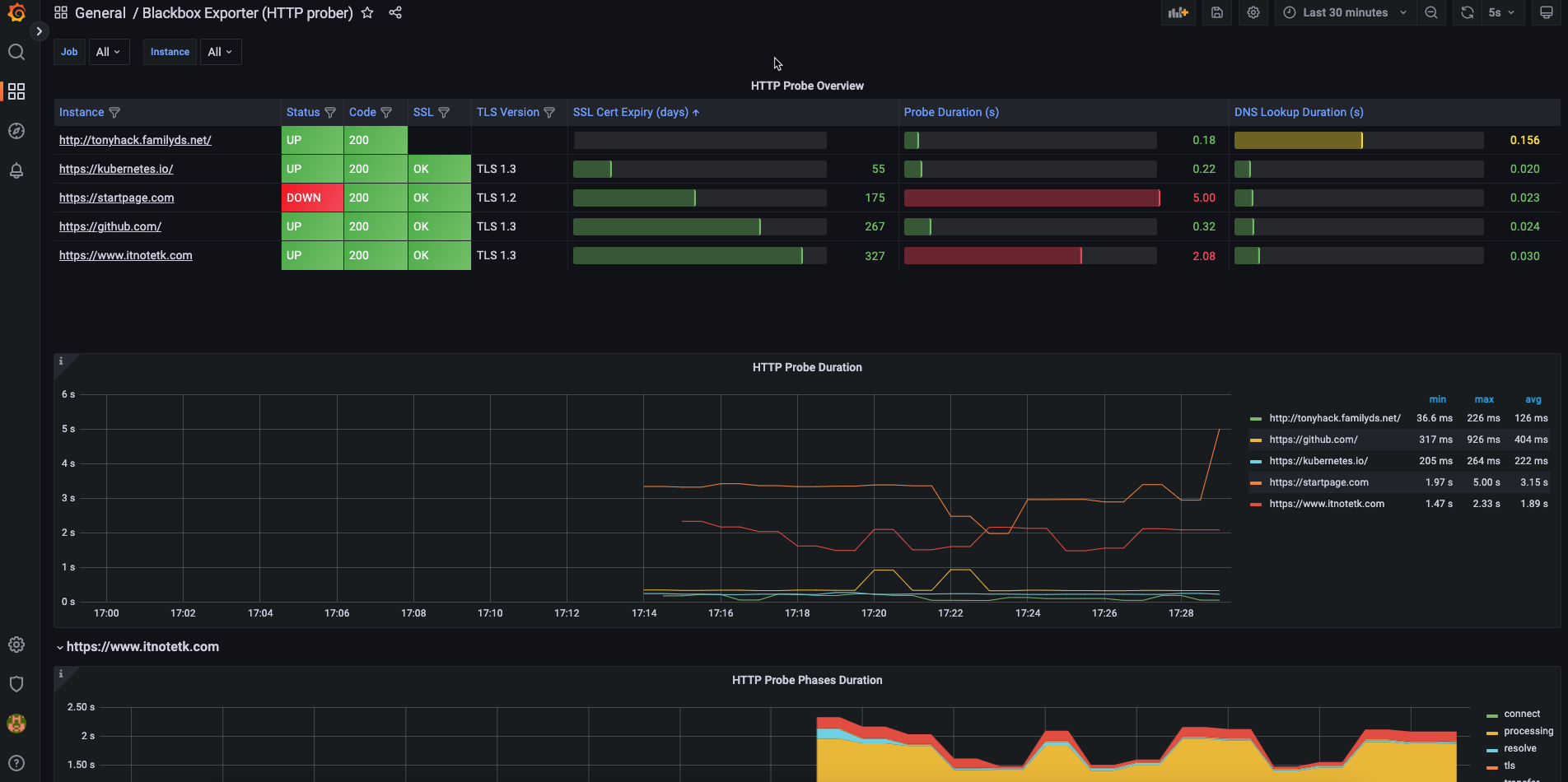Expand the side navigation menu arrow
The image size is (1568, 782).
[x=39, y=31]
